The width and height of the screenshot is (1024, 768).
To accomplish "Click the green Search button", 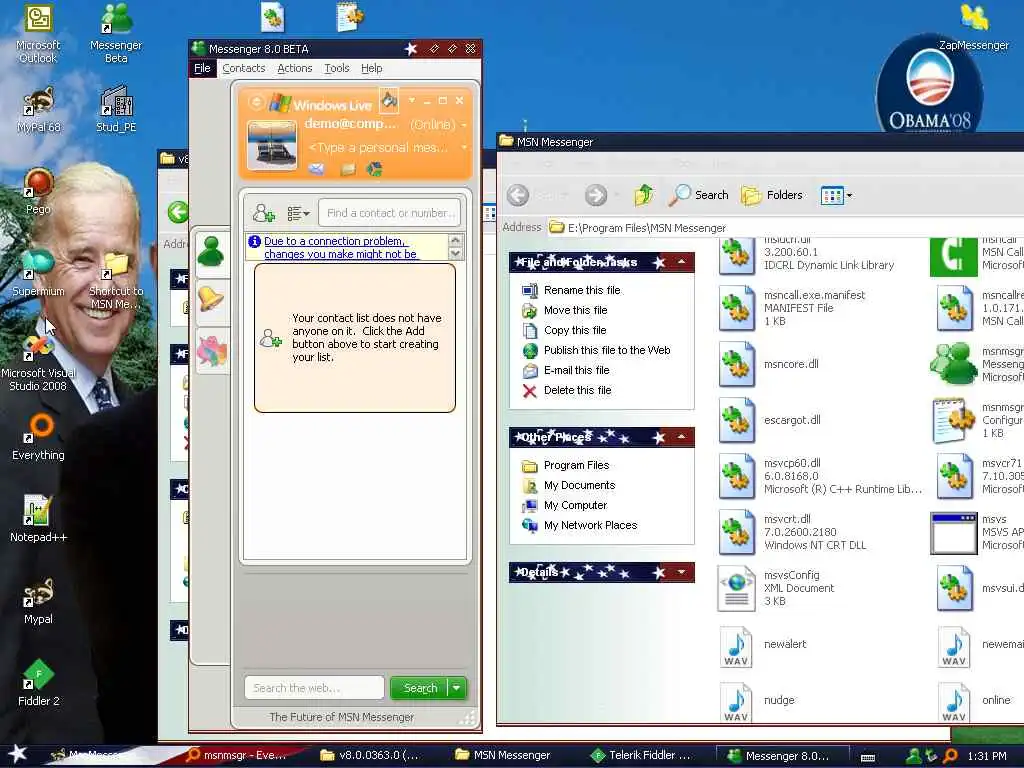I will 419,688.
